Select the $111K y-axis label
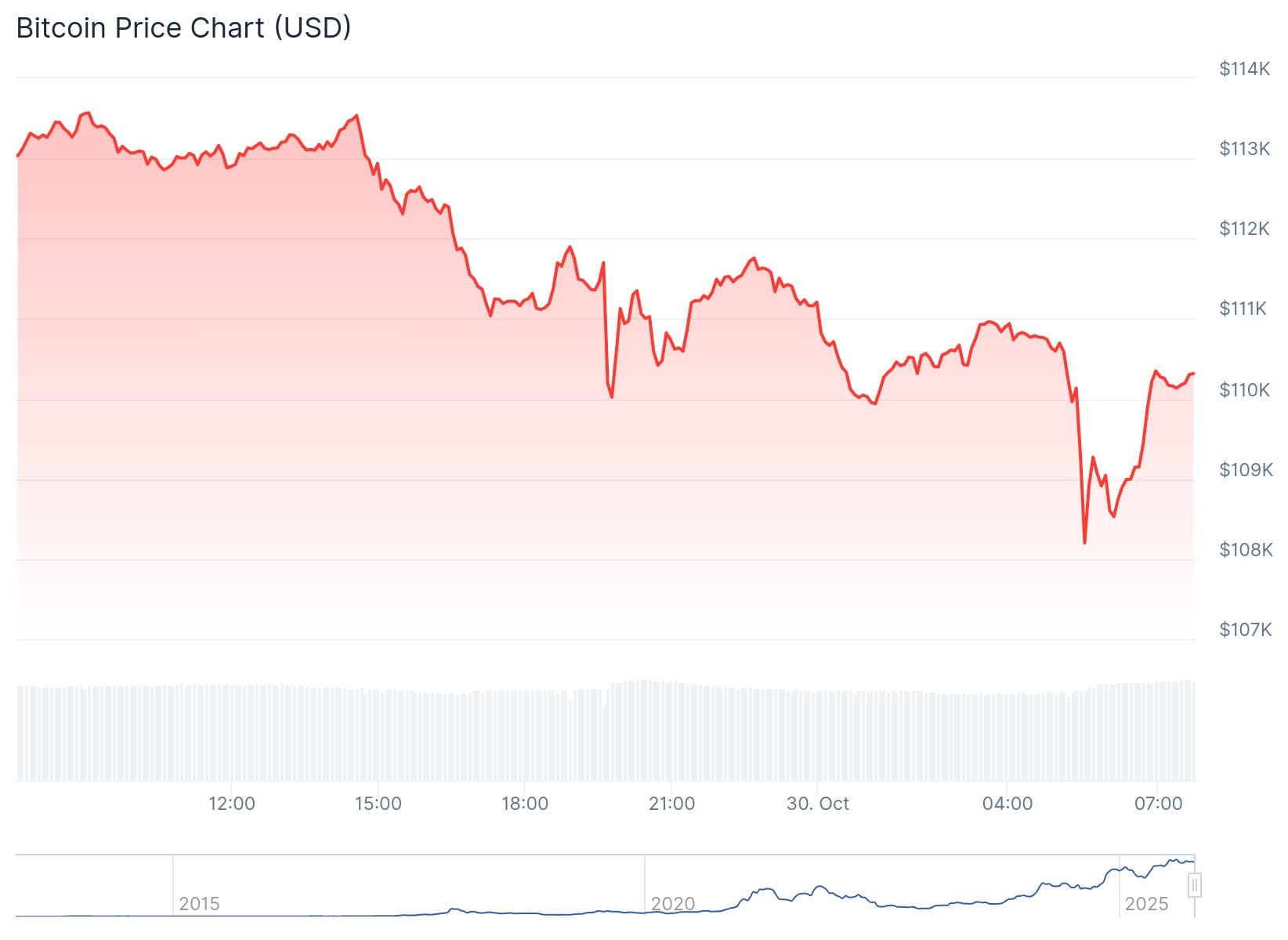 (x=1243, y=309)
